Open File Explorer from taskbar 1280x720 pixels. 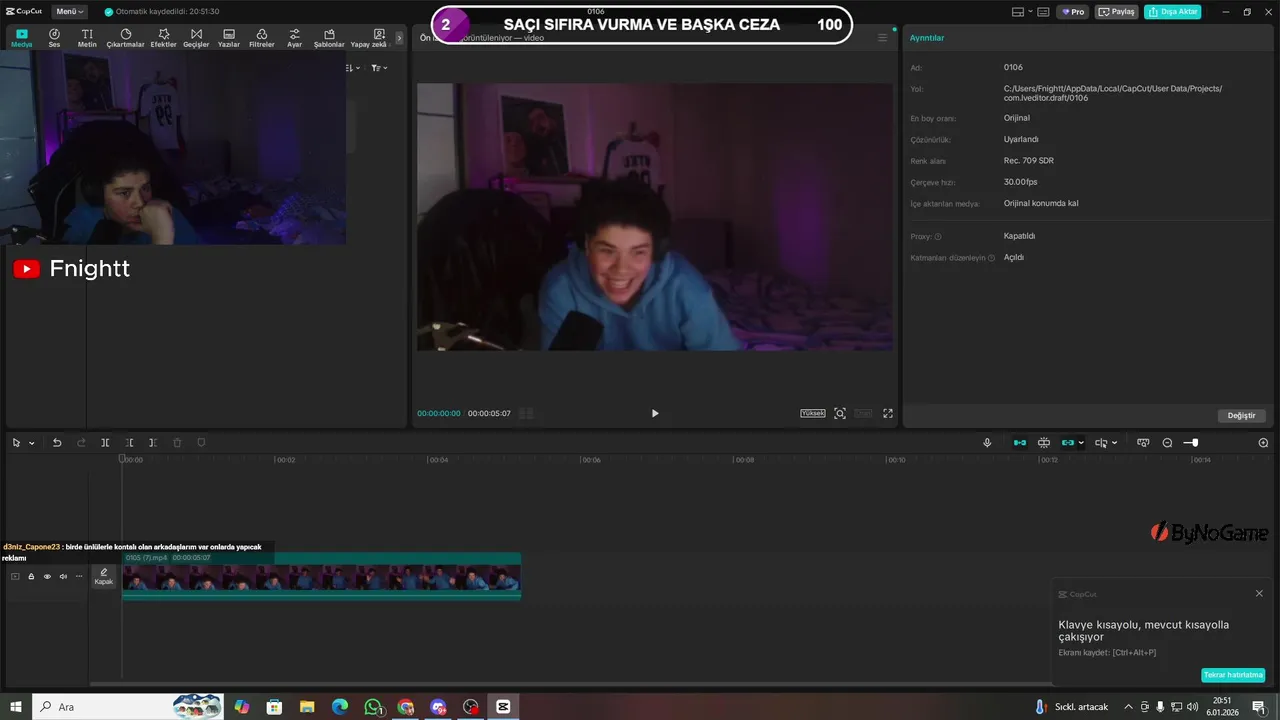(307, 707)
